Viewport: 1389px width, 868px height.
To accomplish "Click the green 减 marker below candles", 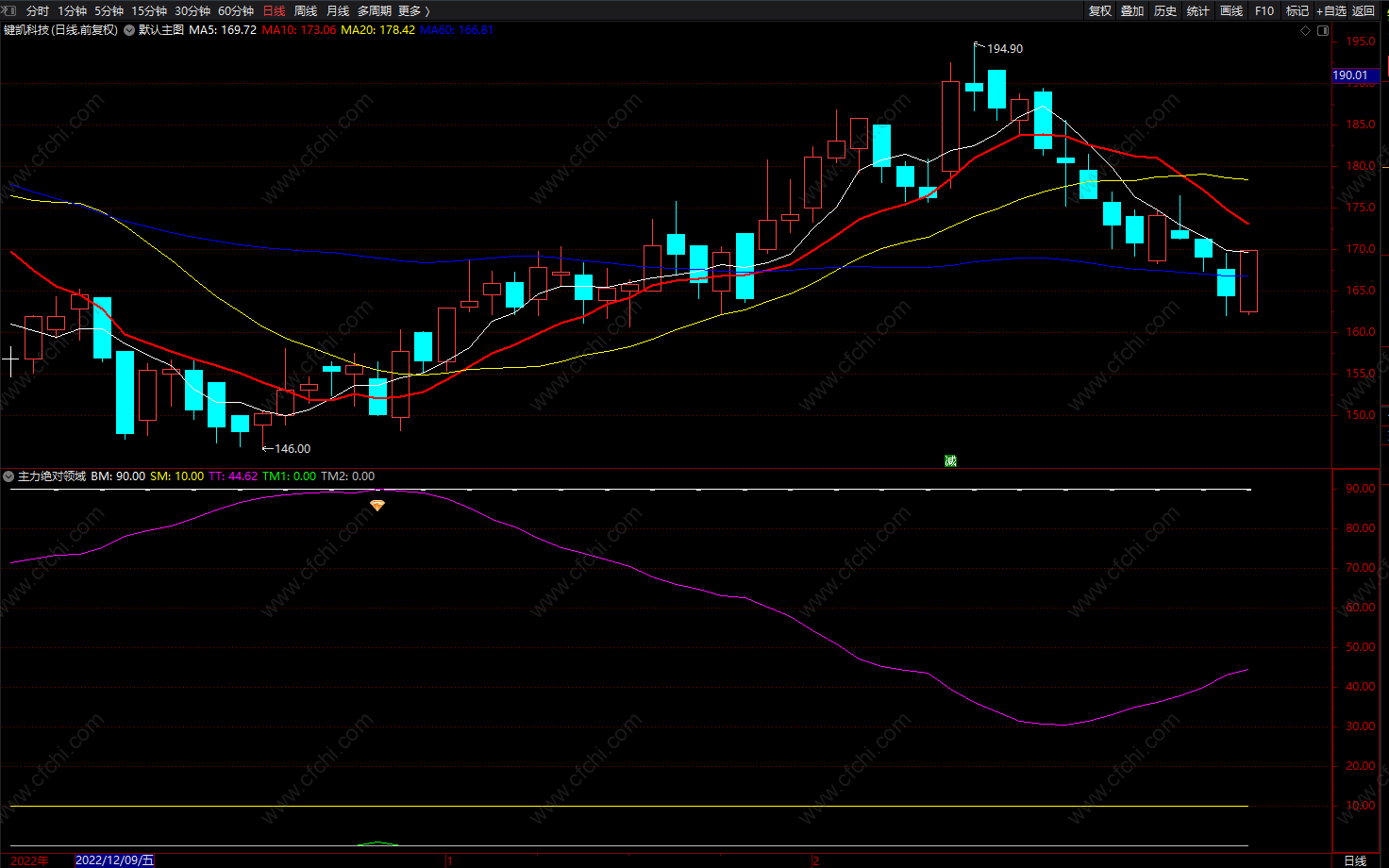I will (x=950, y=460).
